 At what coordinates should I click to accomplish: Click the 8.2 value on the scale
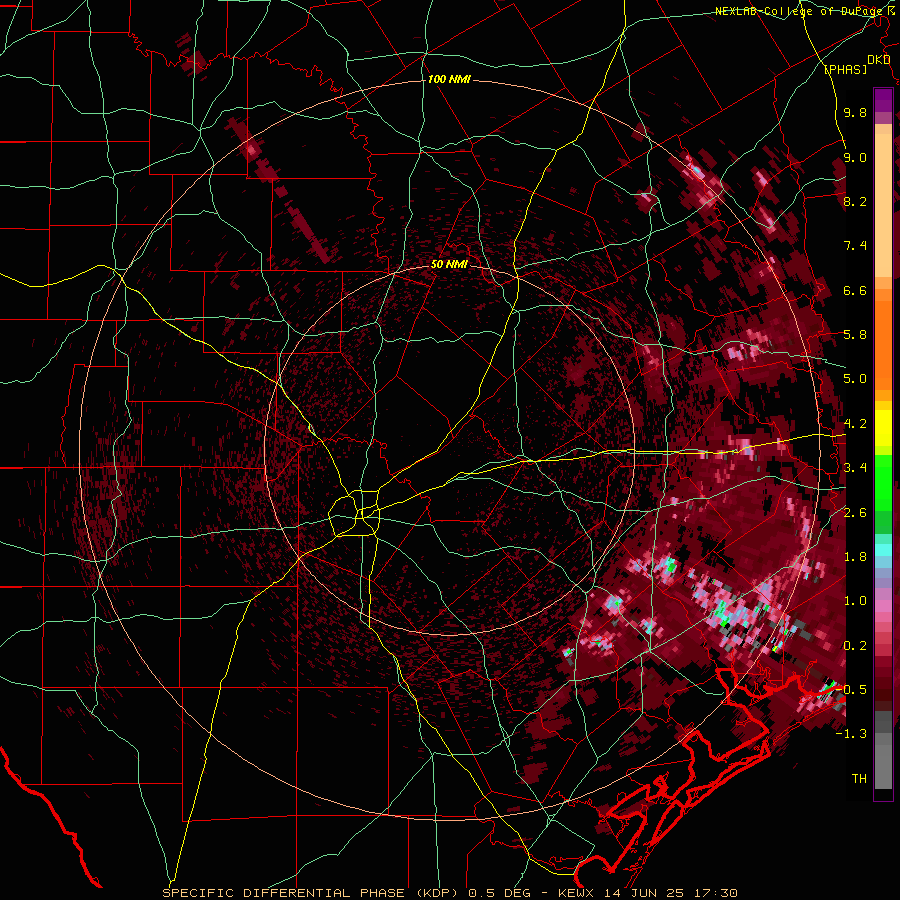855,201
